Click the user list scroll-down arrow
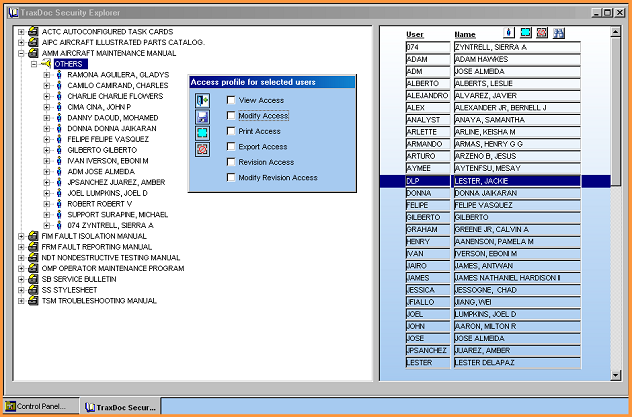The height and width of the screenshot is (419, 634). coord(616,377)
